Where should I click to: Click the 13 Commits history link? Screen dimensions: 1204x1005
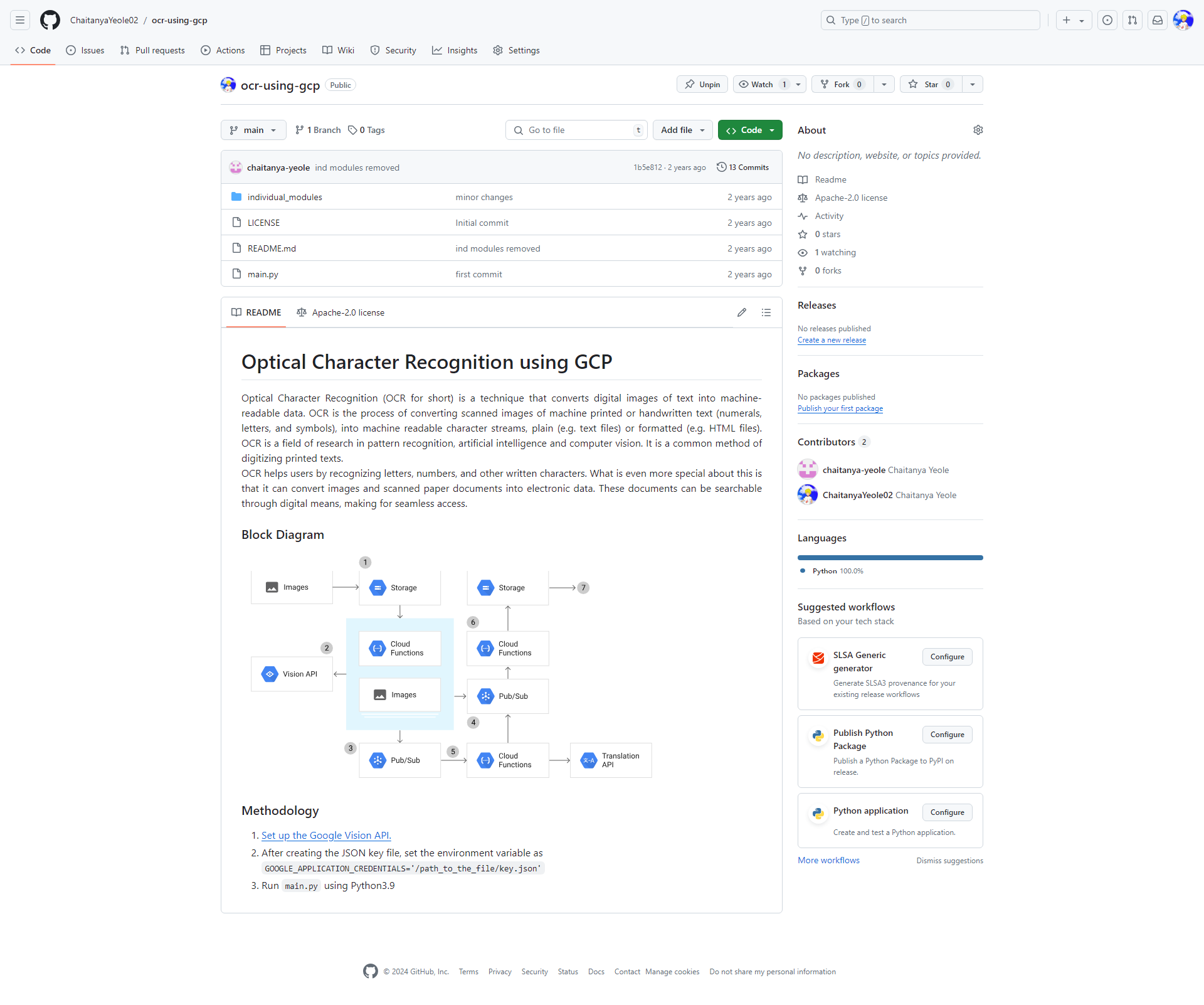click(743, 167)
